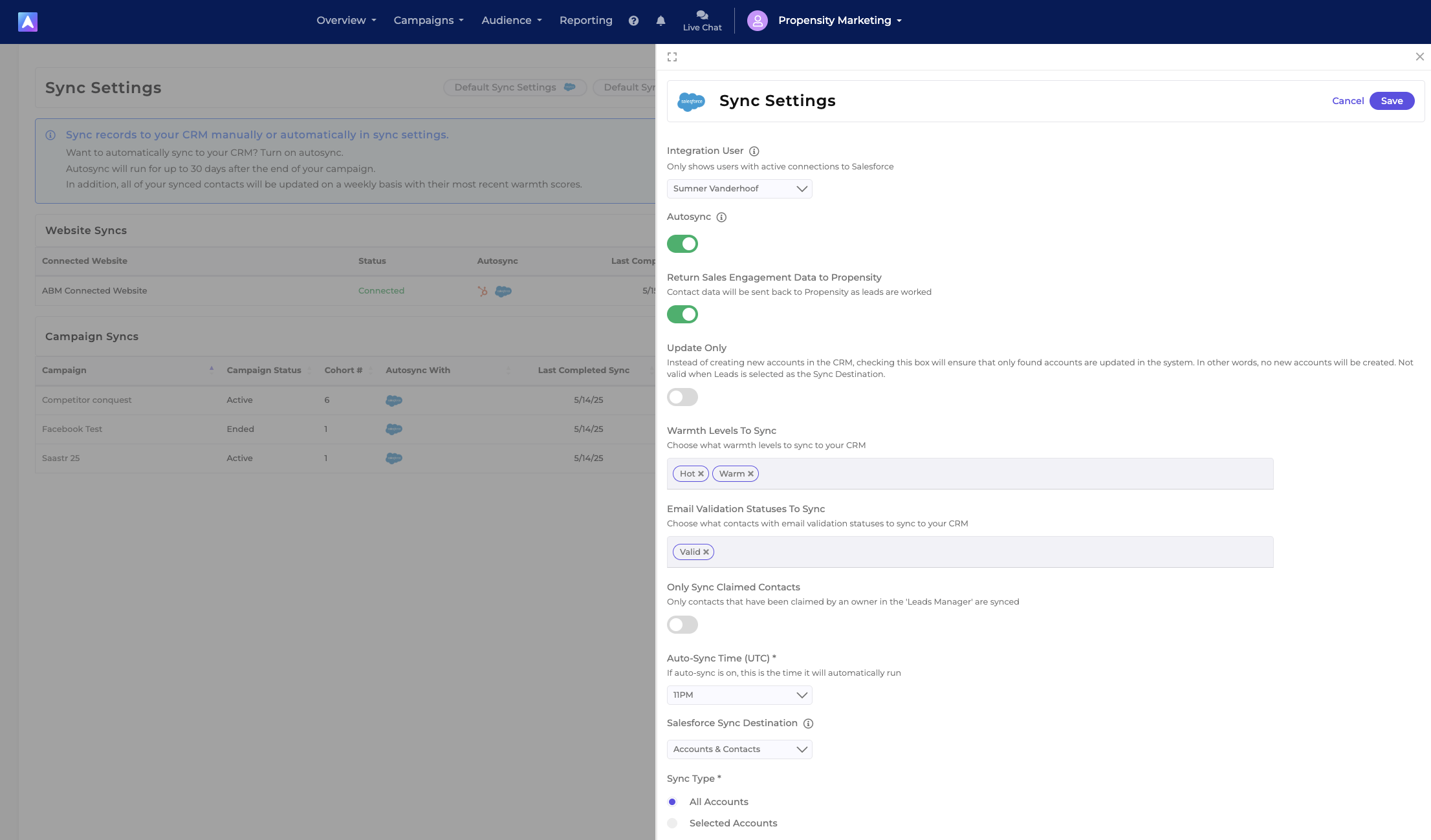This screenshot has width=1431, height=840.
Task: Click Facebook Test campaign name
Action: pyautogui.click(x=72, y=429)
